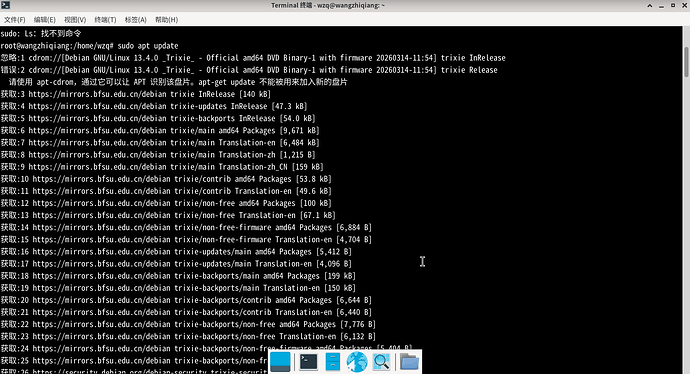Minimize the Terminal window
Viewport: 690px width, 374px height.
pos(661,5)
